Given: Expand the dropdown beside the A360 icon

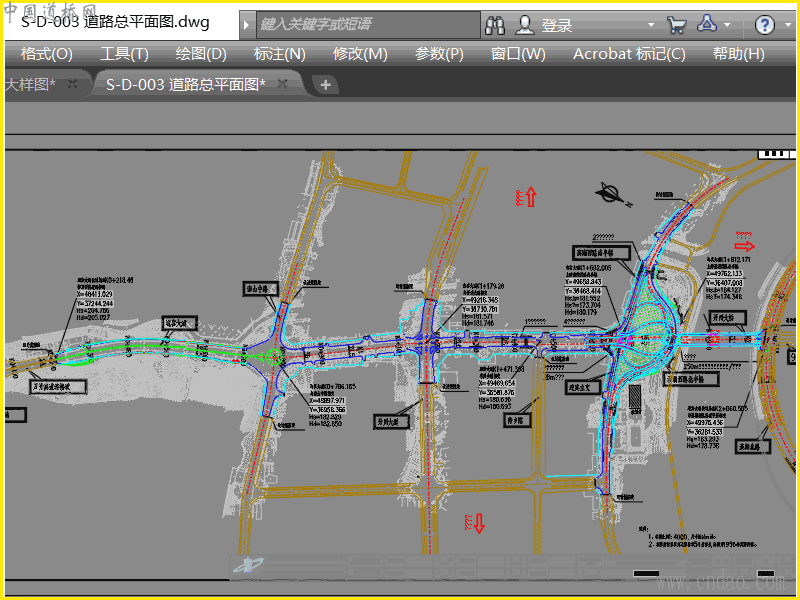Looking at the screenshot, I should tap(727, 24).
